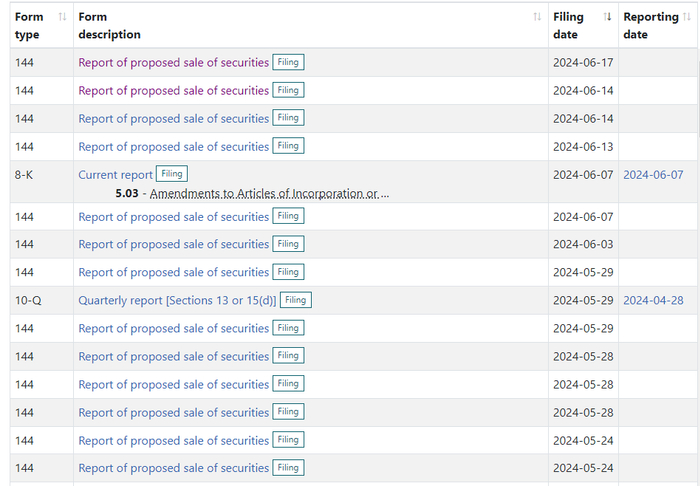700x486 pixels.
Task: Click sort arrows in Form description header
Action: [x=537, y=17]
